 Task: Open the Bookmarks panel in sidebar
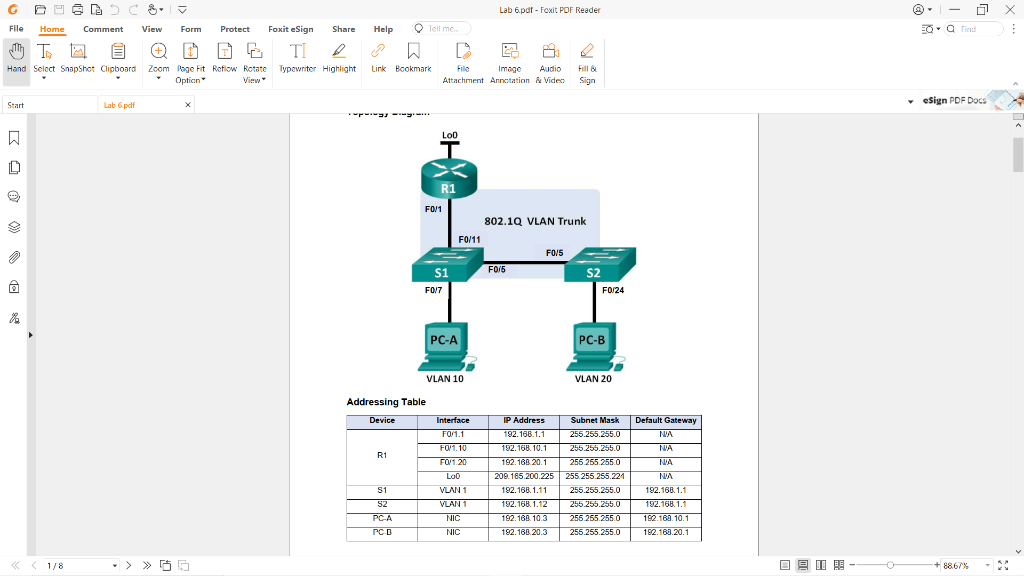pyautogui.click(x=13, y=137)
